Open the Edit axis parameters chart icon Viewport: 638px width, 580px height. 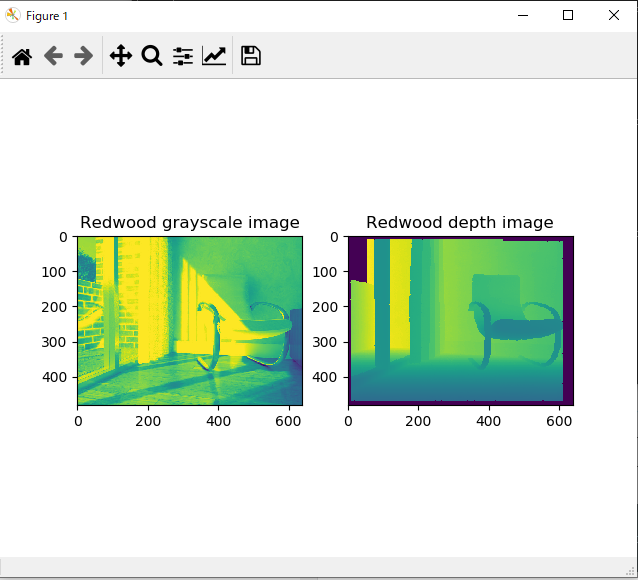(x=214, y=56)
